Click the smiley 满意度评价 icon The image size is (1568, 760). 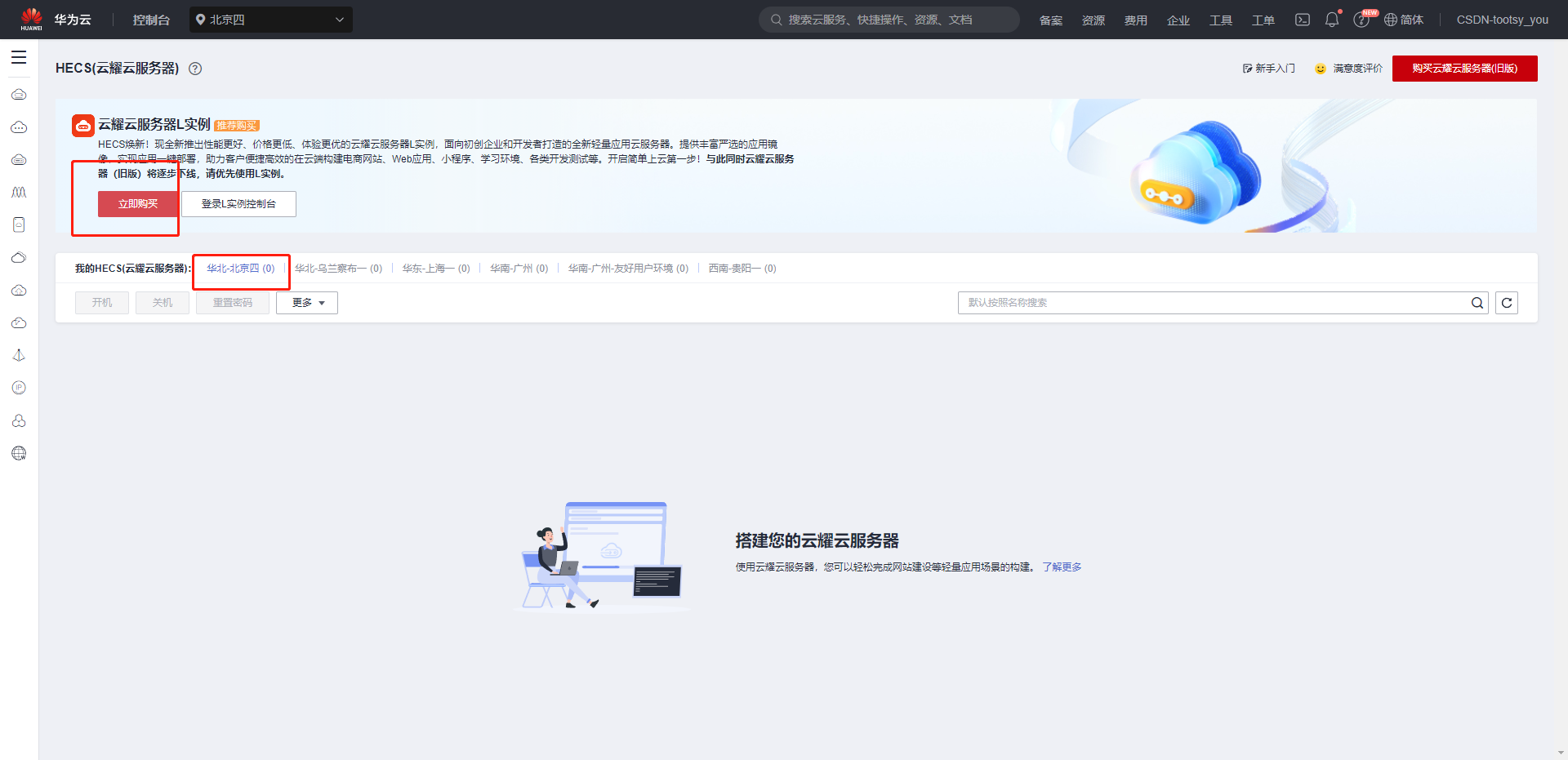pos(1320,69)
